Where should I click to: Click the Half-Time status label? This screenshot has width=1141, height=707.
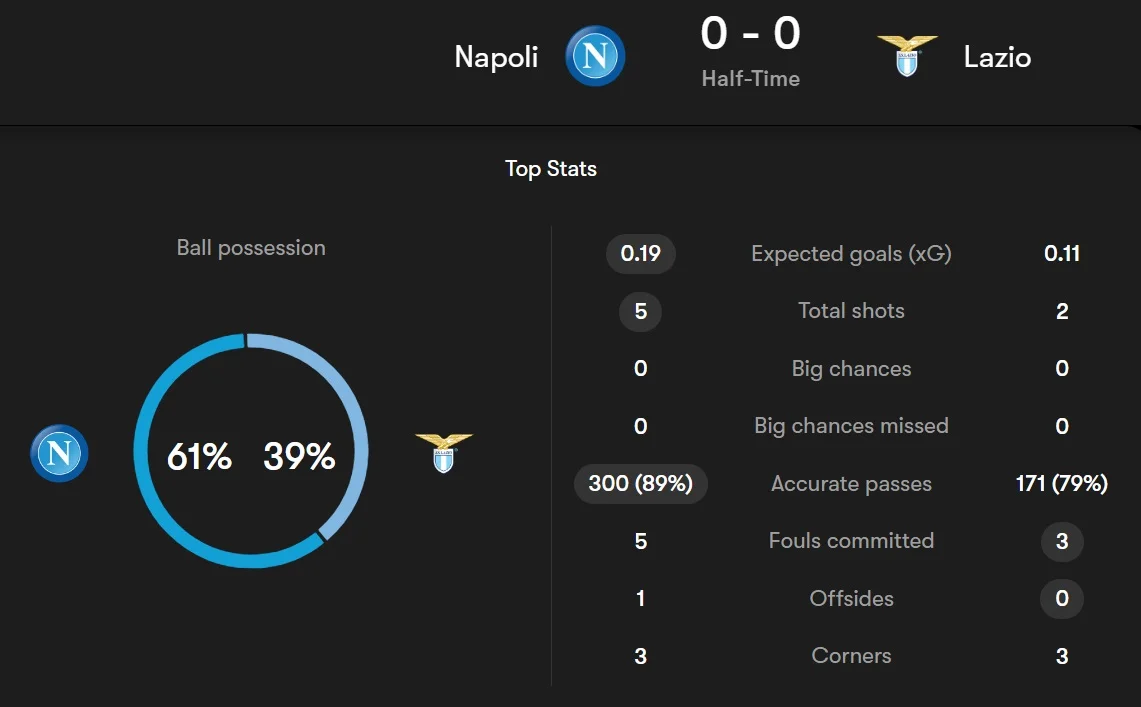click(750, 79)
